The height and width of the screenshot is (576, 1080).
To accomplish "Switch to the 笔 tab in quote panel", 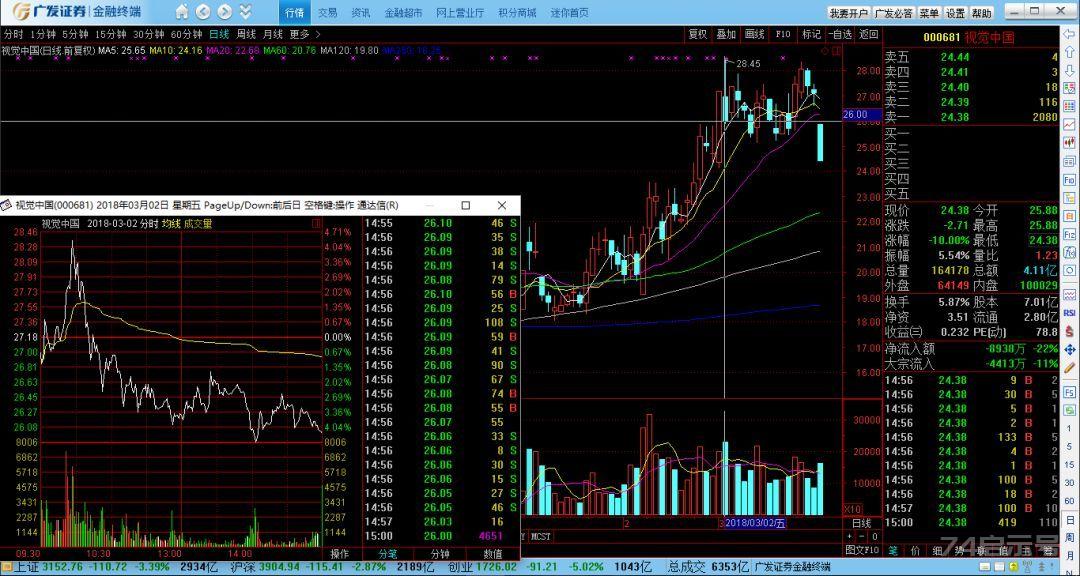I will point(893,550).
